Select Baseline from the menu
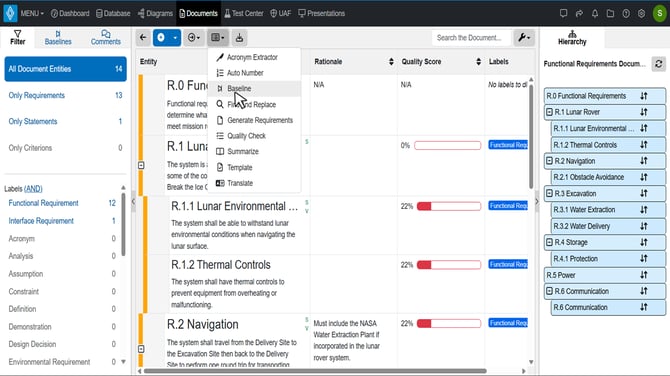 (254, 88)
